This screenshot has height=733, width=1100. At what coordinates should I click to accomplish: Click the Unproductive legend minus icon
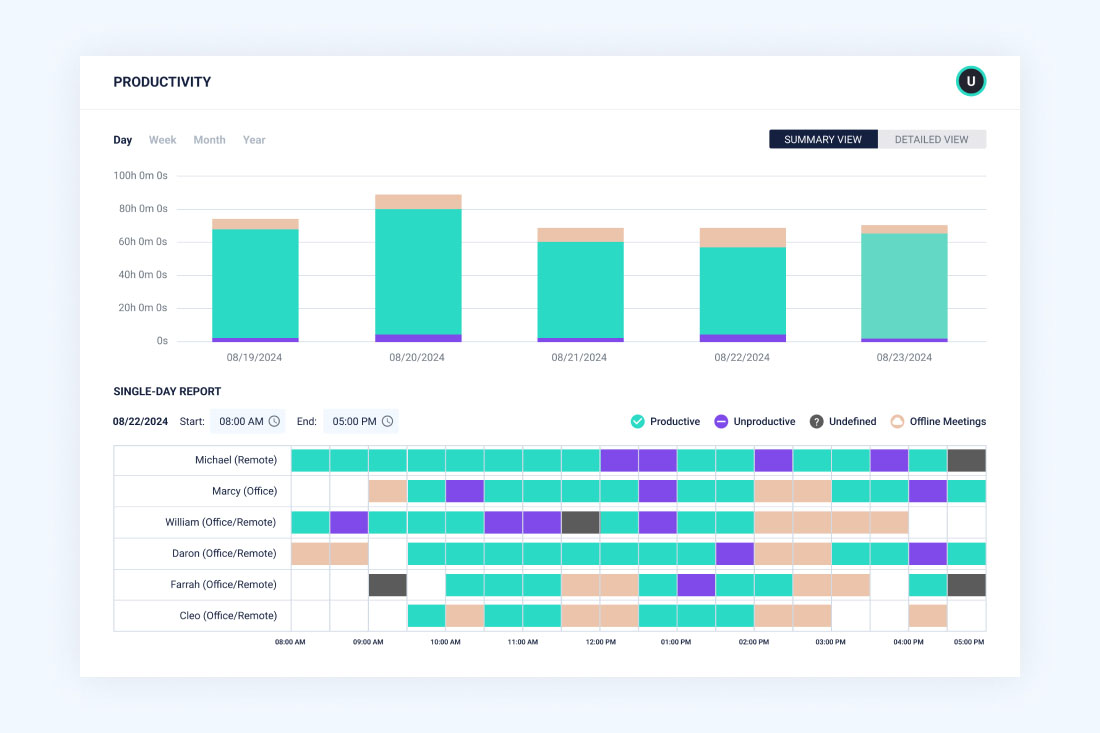[720, 421]
